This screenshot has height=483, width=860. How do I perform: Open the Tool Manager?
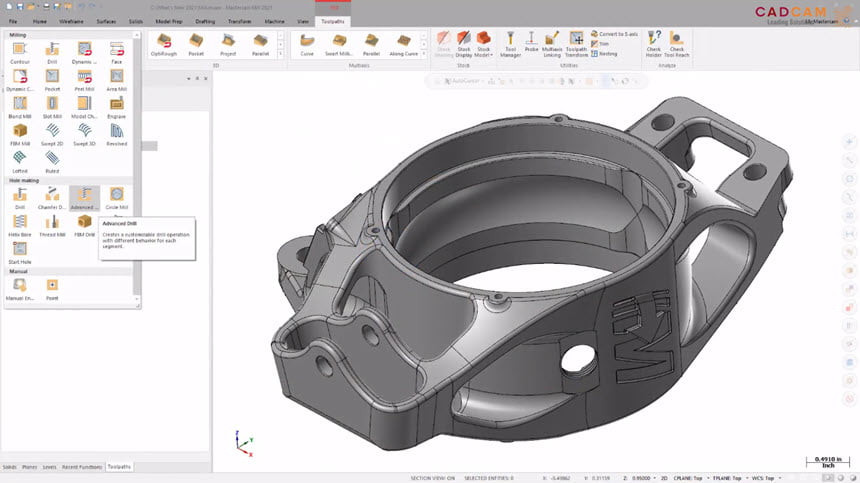510,44
